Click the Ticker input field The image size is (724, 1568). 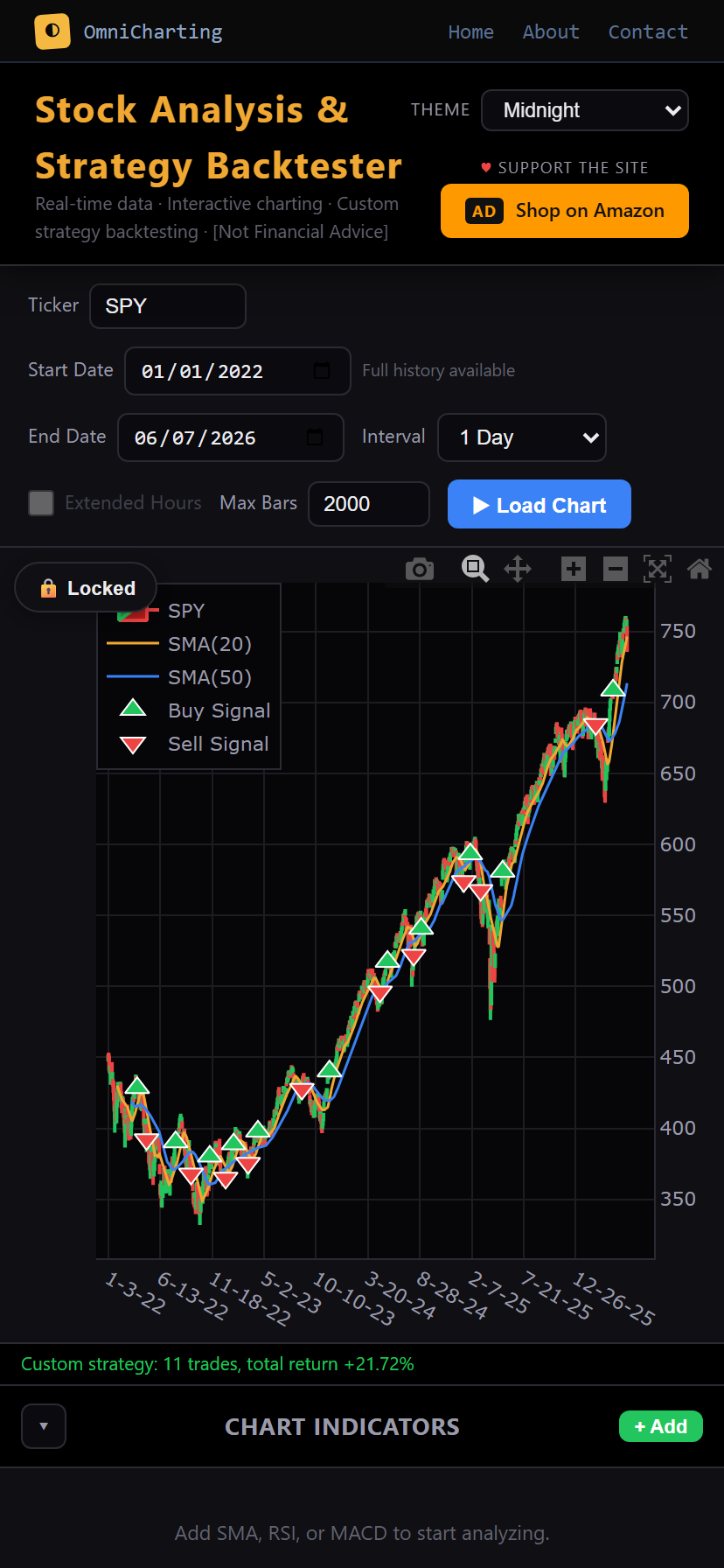[x=168, y=306]
